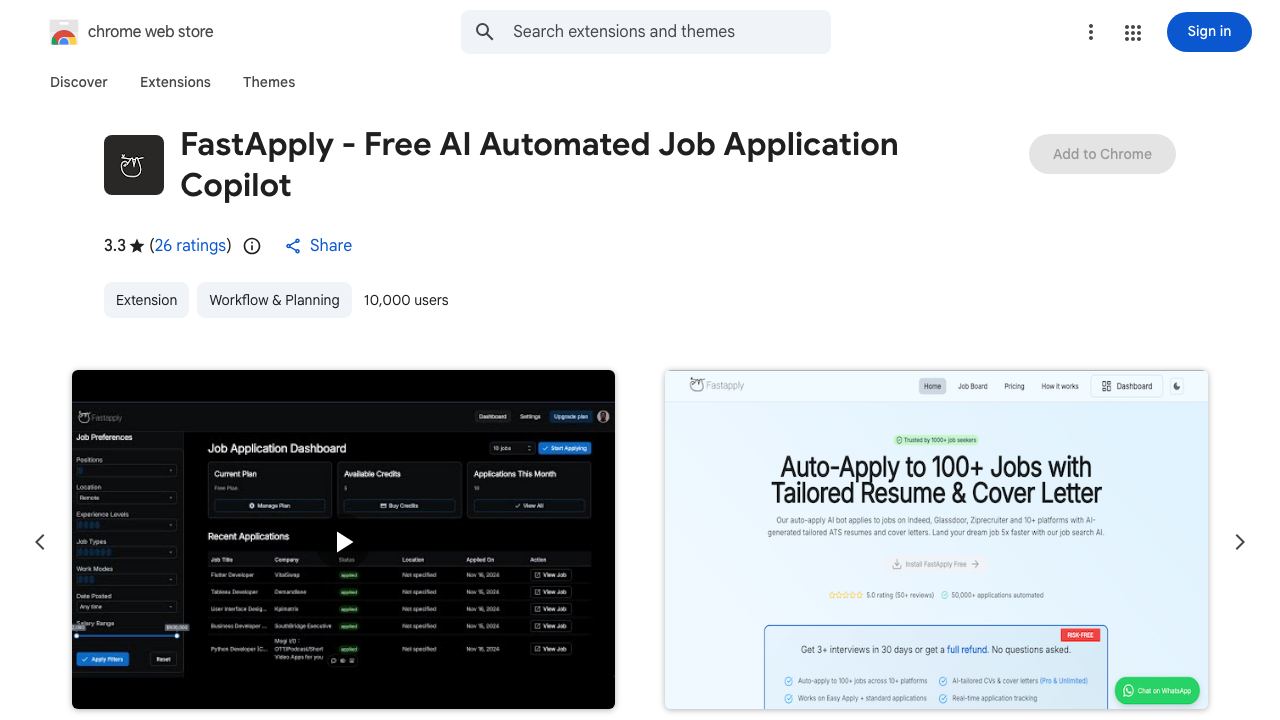This screenshot has width=1280, height=720.
Task: Click the 10,000 users text
Action: pyautogui.click(x=406, y=300)
